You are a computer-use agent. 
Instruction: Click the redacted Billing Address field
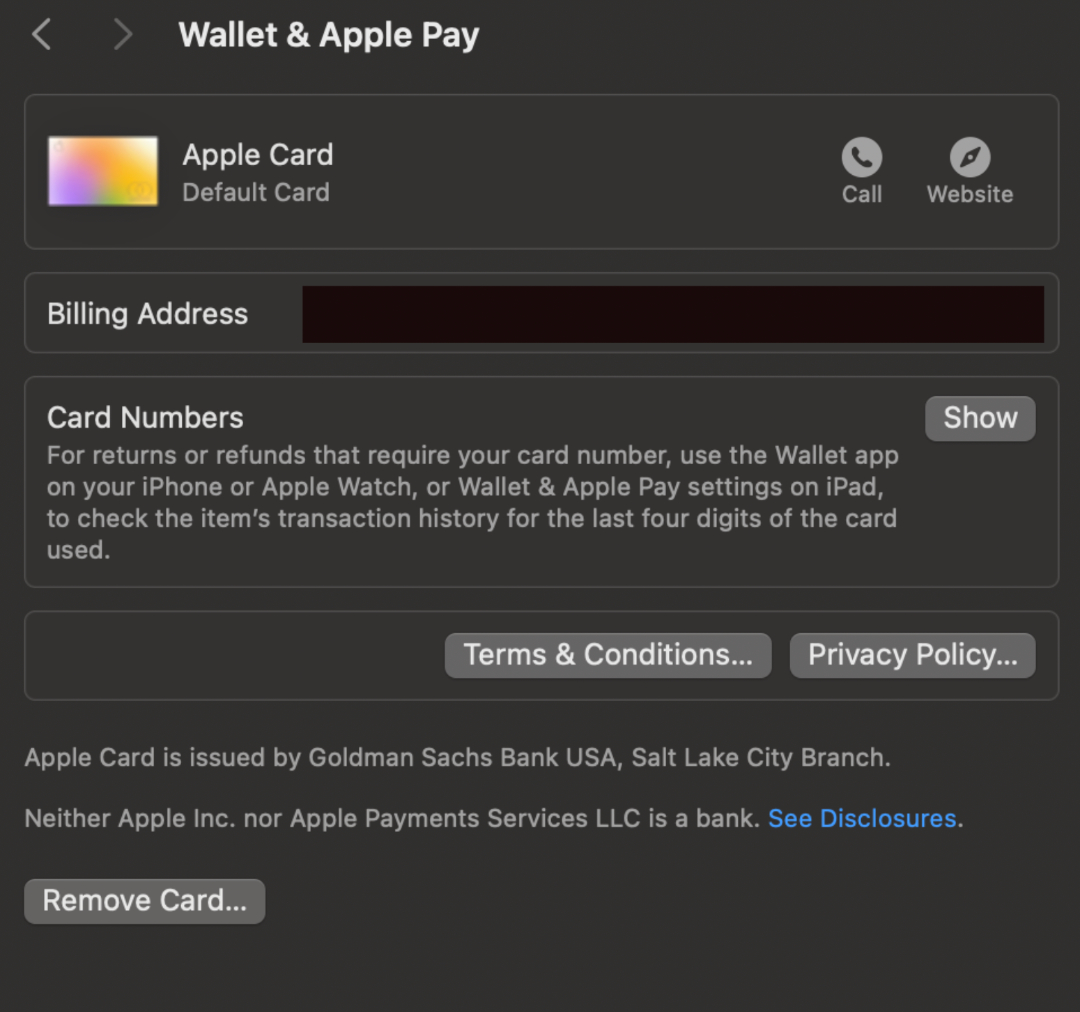coord(673,313)
